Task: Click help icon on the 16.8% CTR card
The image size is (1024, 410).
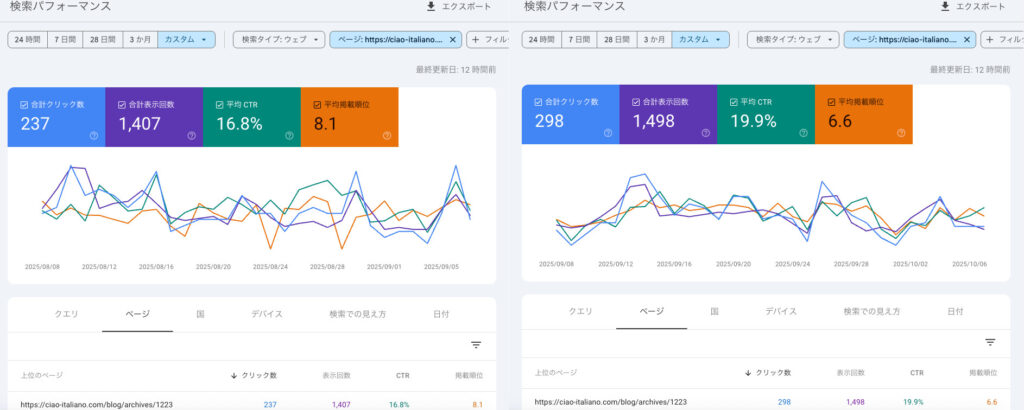Action: pyautogui.click(x=289, y=135)
